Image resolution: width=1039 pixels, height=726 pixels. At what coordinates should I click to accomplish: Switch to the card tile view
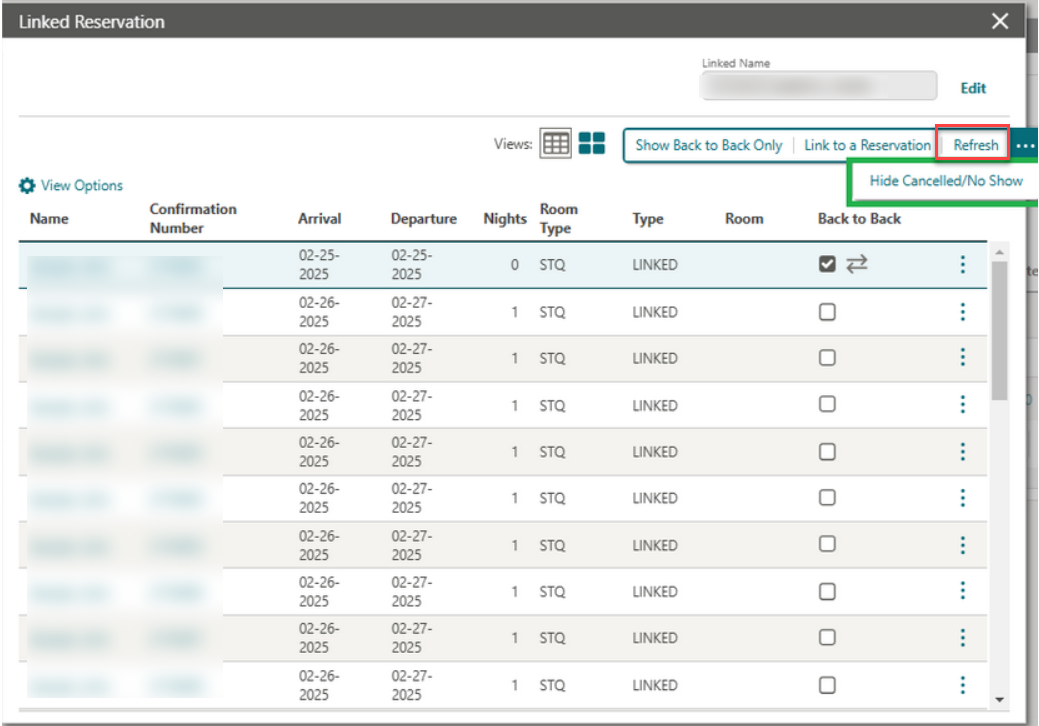click(x=592, y=143)
